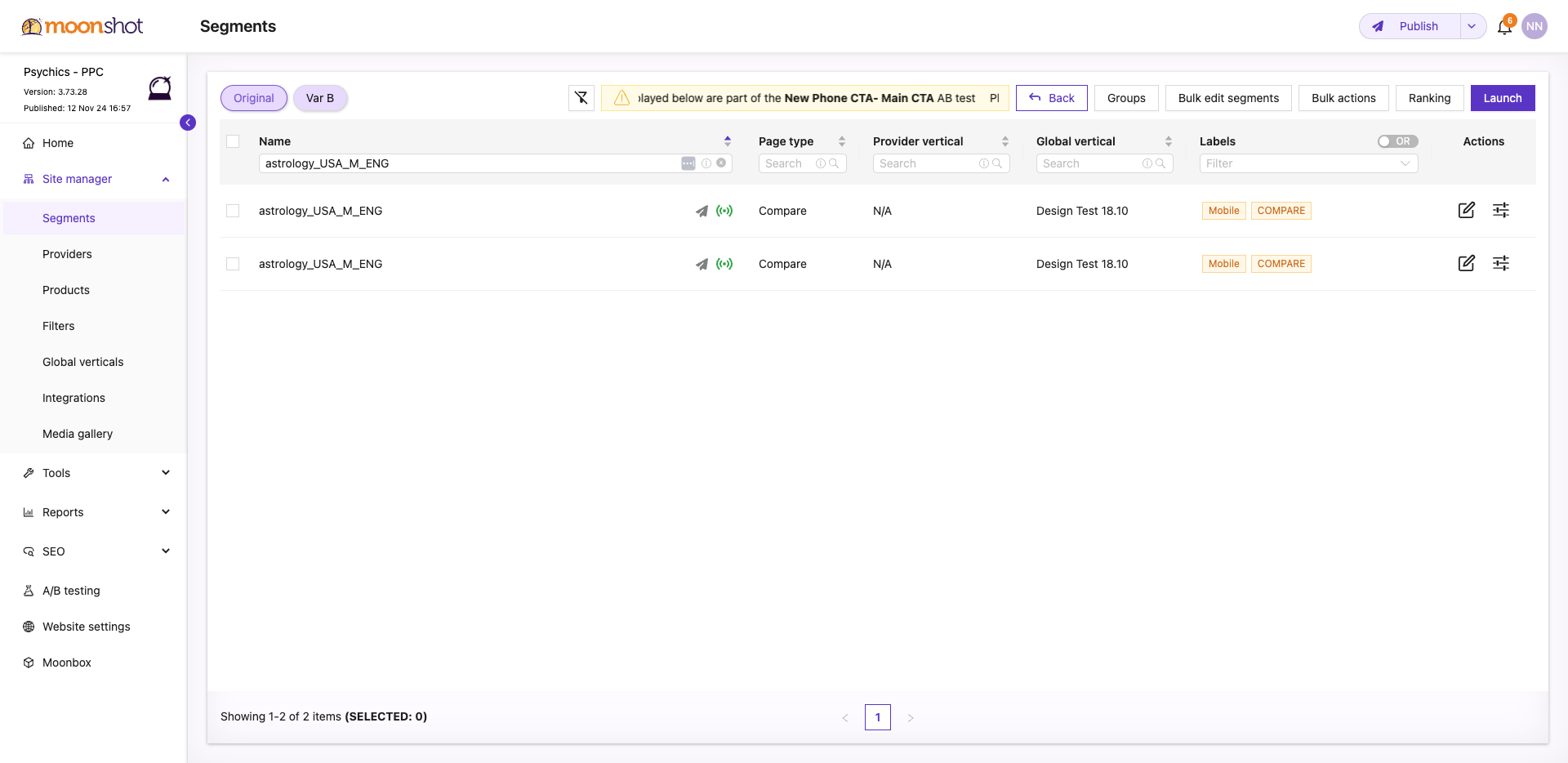Sort by the Name column arrows
1568x763 pixels.
point(728,141)
